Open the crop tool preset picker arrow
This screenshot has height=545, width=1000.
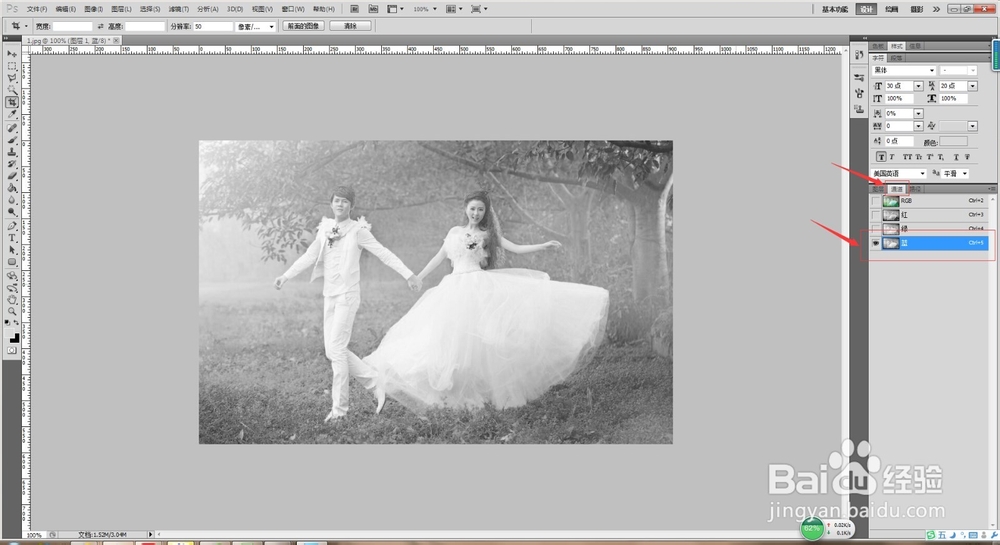point(26,26)
